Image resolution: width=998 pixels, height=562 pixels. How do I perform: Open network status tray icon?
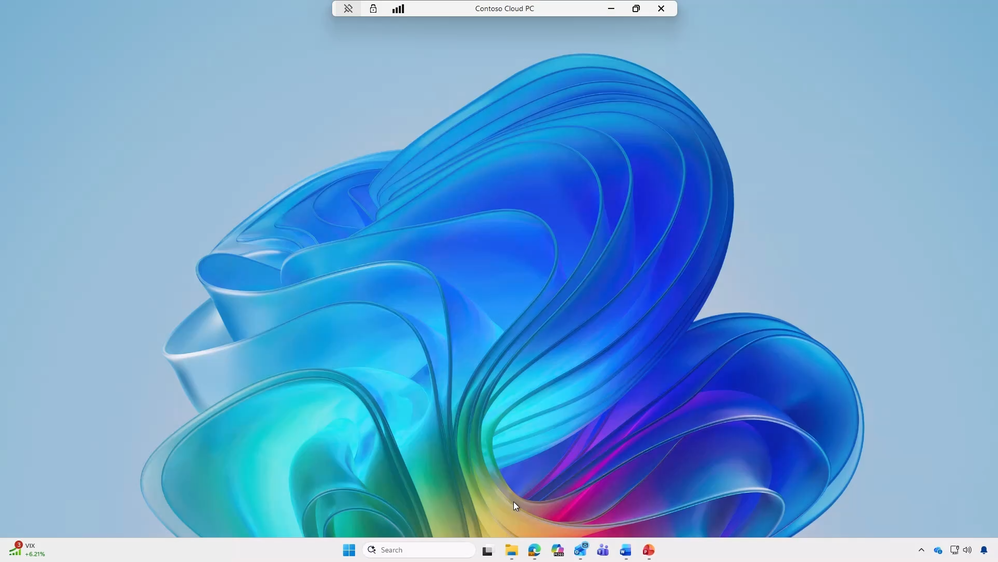coord(954,550)
